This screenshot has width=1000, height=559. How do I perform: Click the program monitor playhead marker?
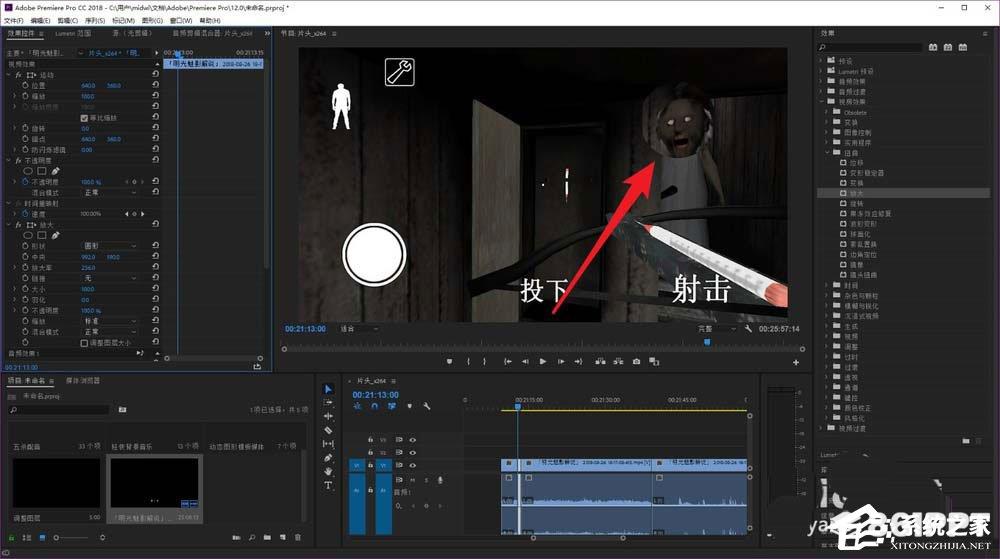click(x=707, y=342)
